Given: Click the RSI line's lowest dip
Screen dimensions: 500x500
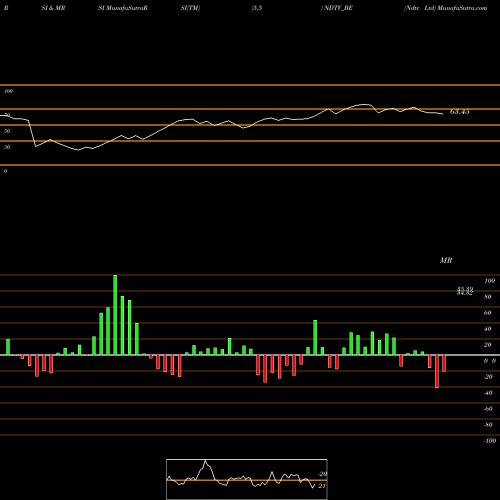Looking at the screenshot, I should coord(79,150).
